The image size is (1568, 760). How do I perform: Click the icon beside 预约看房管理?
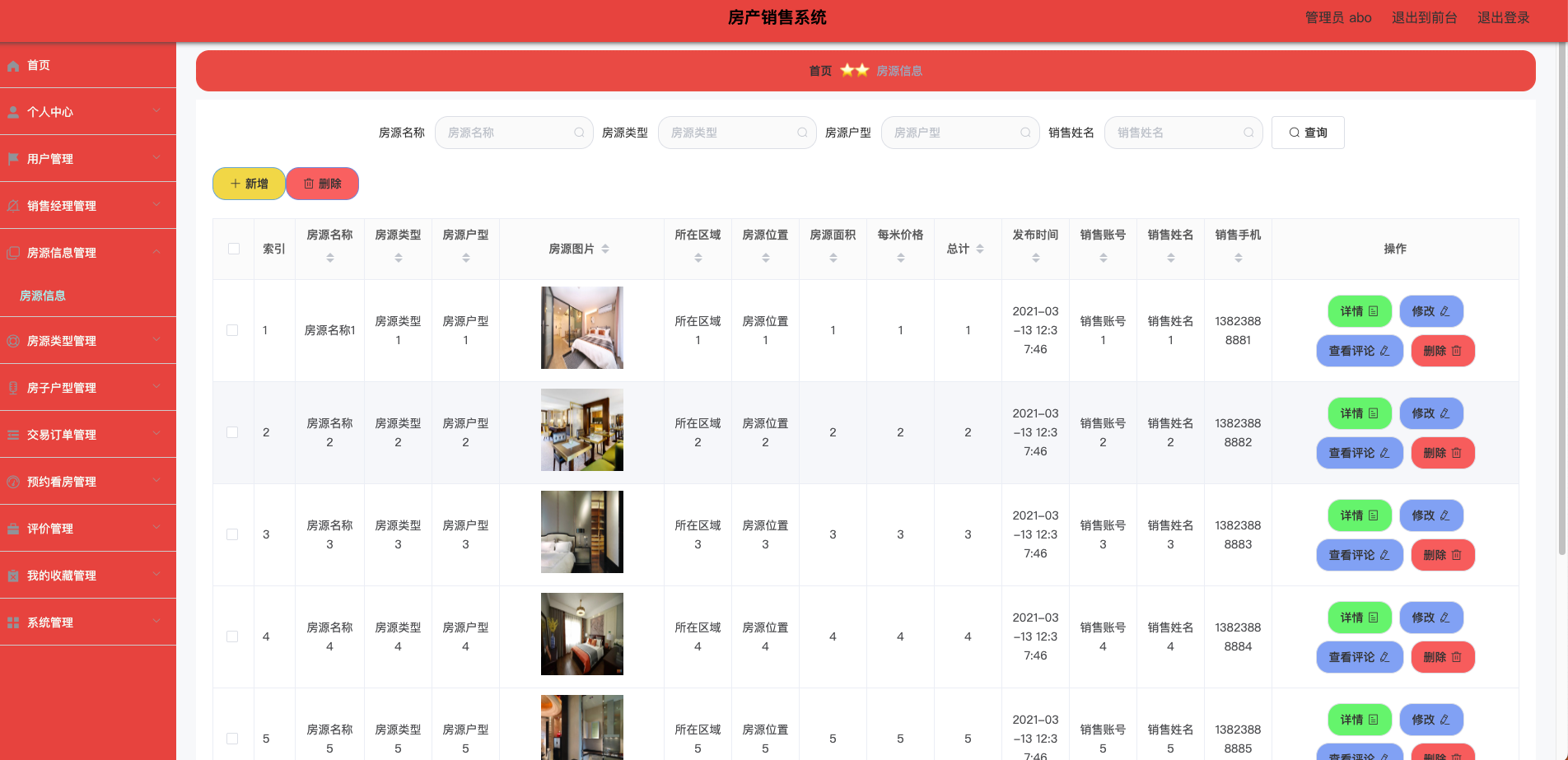tap(13, 482)
